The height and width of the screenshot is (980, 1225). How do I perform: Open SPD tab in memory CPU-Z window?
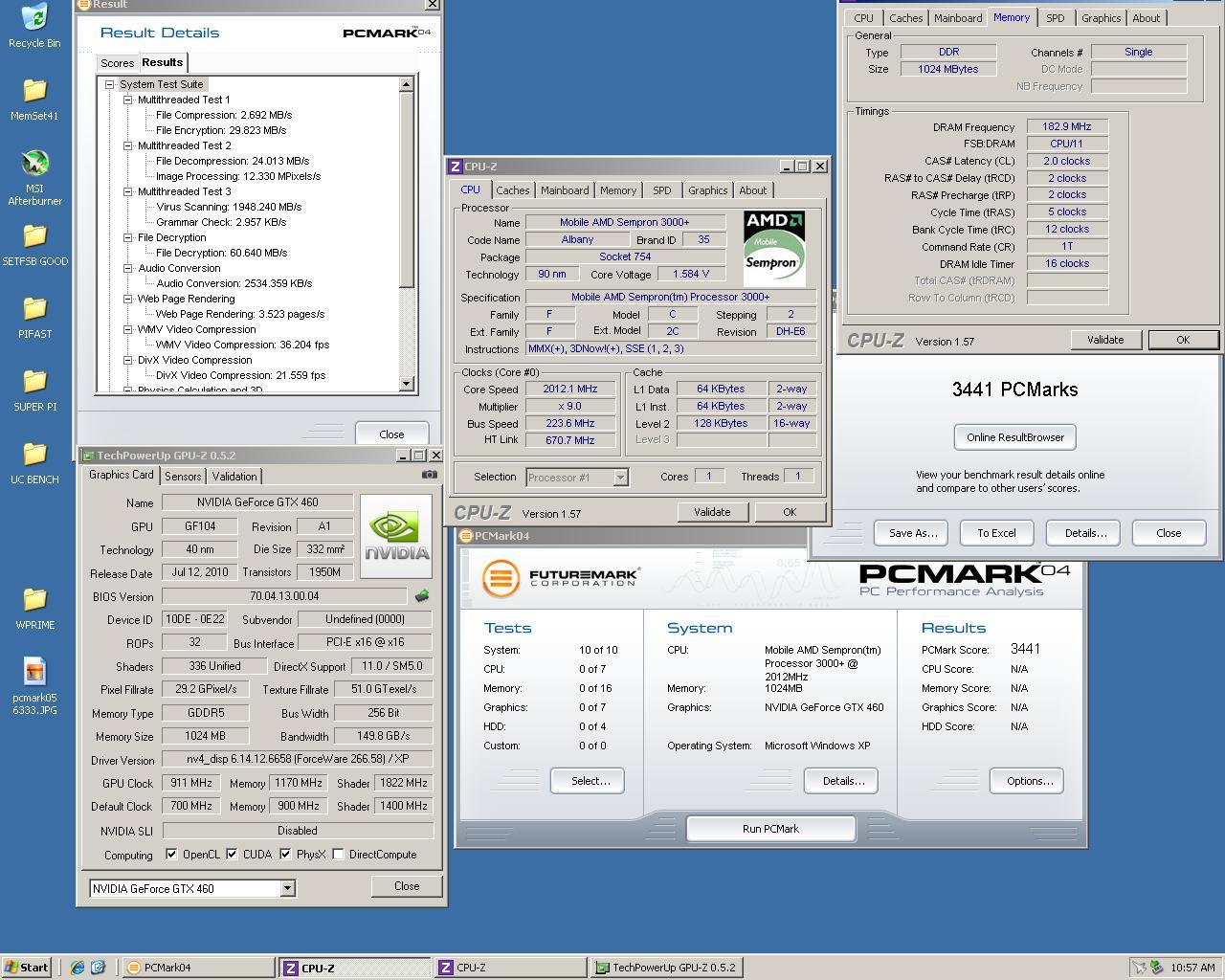1056,18
